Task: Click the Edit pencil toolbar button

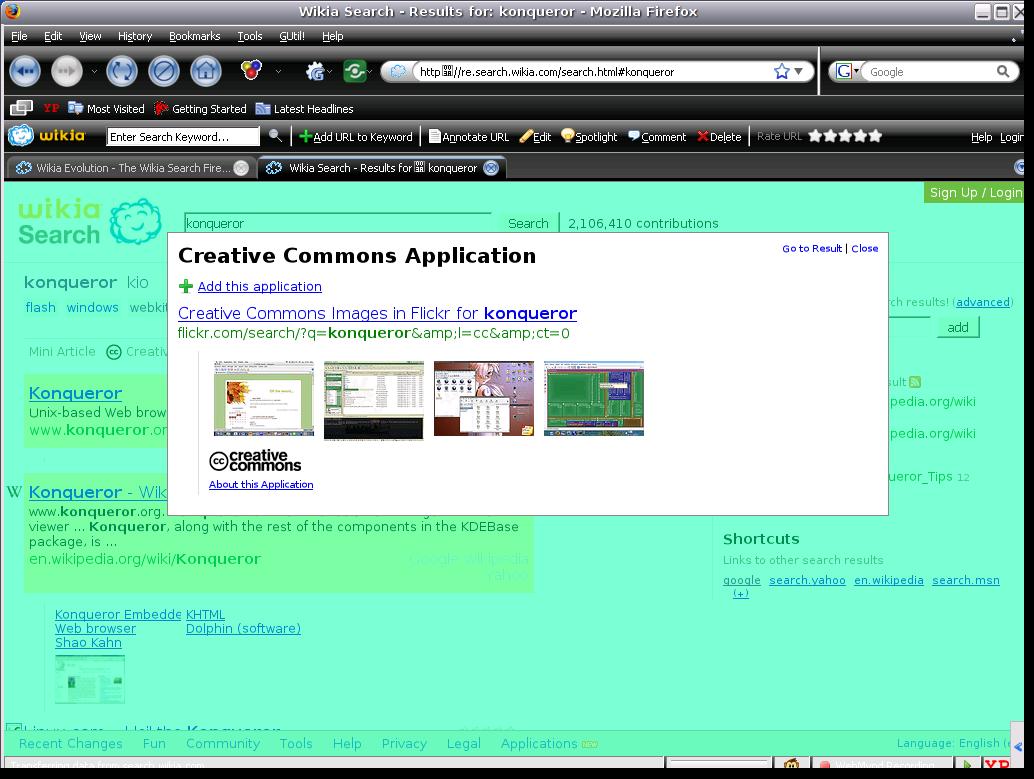Action: (x=535, y=137)
